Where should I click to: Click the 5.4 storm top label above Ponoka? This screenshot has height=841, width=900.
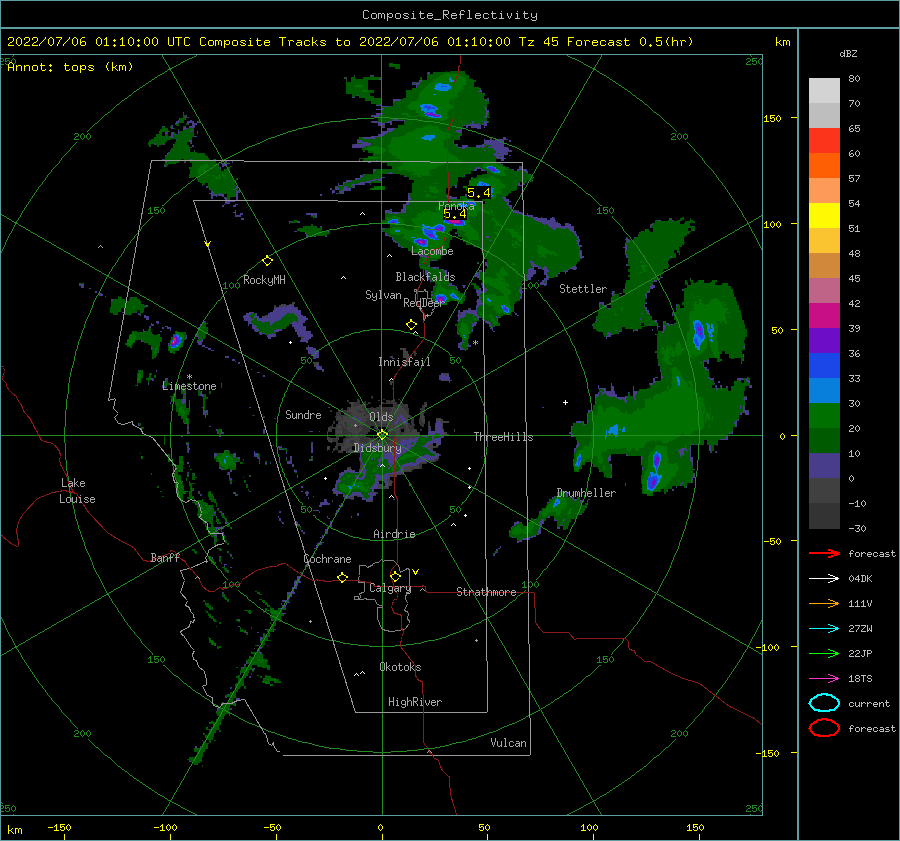[x=479, y=193]
